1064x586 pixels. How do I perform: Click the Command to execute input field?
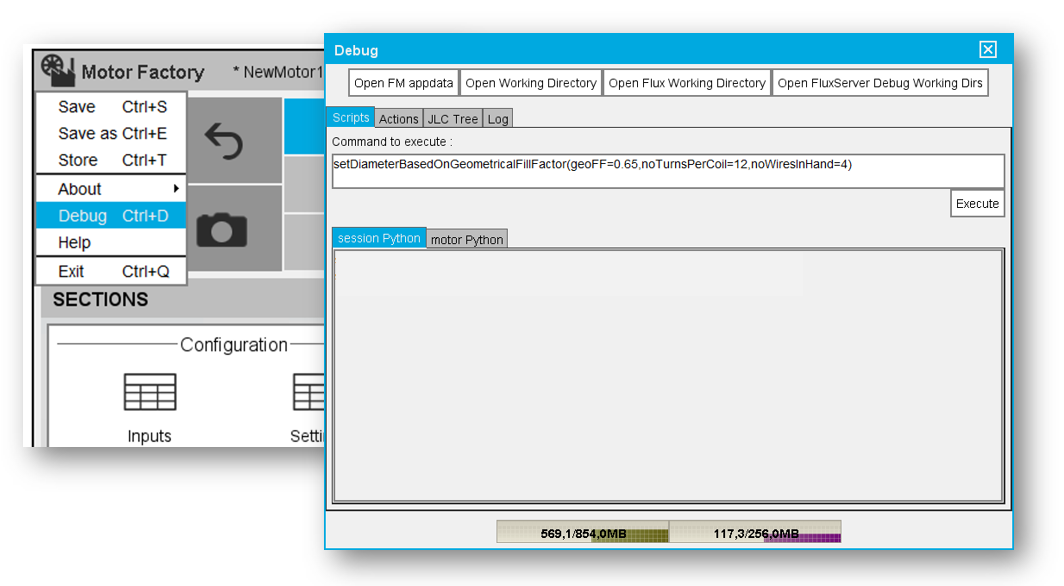667,171
